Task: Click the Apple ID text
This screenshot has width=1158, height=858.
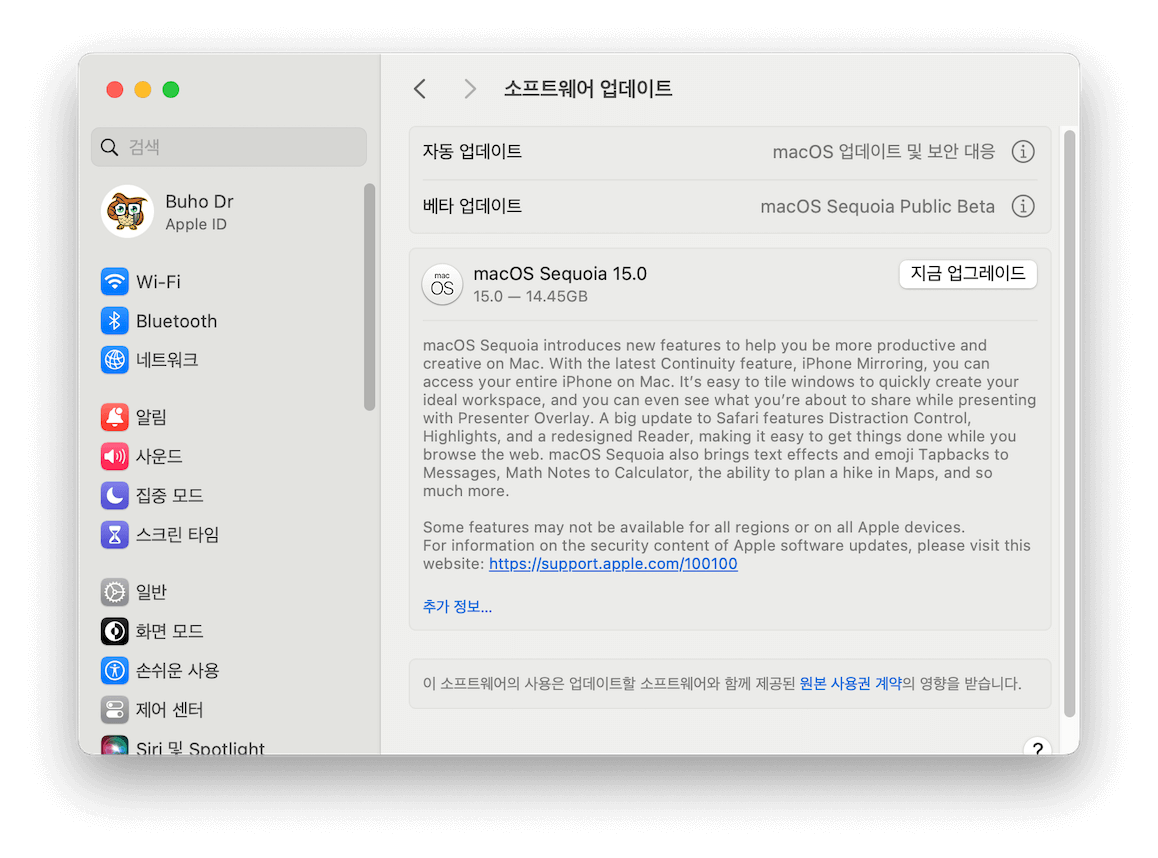Action: (196, 224)
